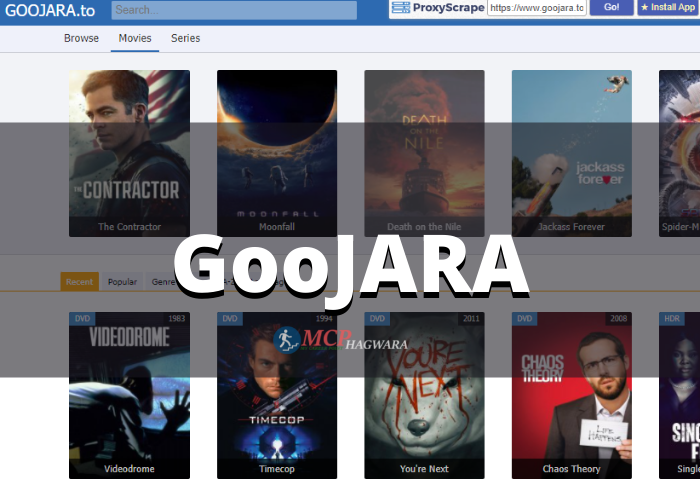
Task: Click the DVD badge on Videodrome
Action: pyautogui.click(x=82, y=318)
